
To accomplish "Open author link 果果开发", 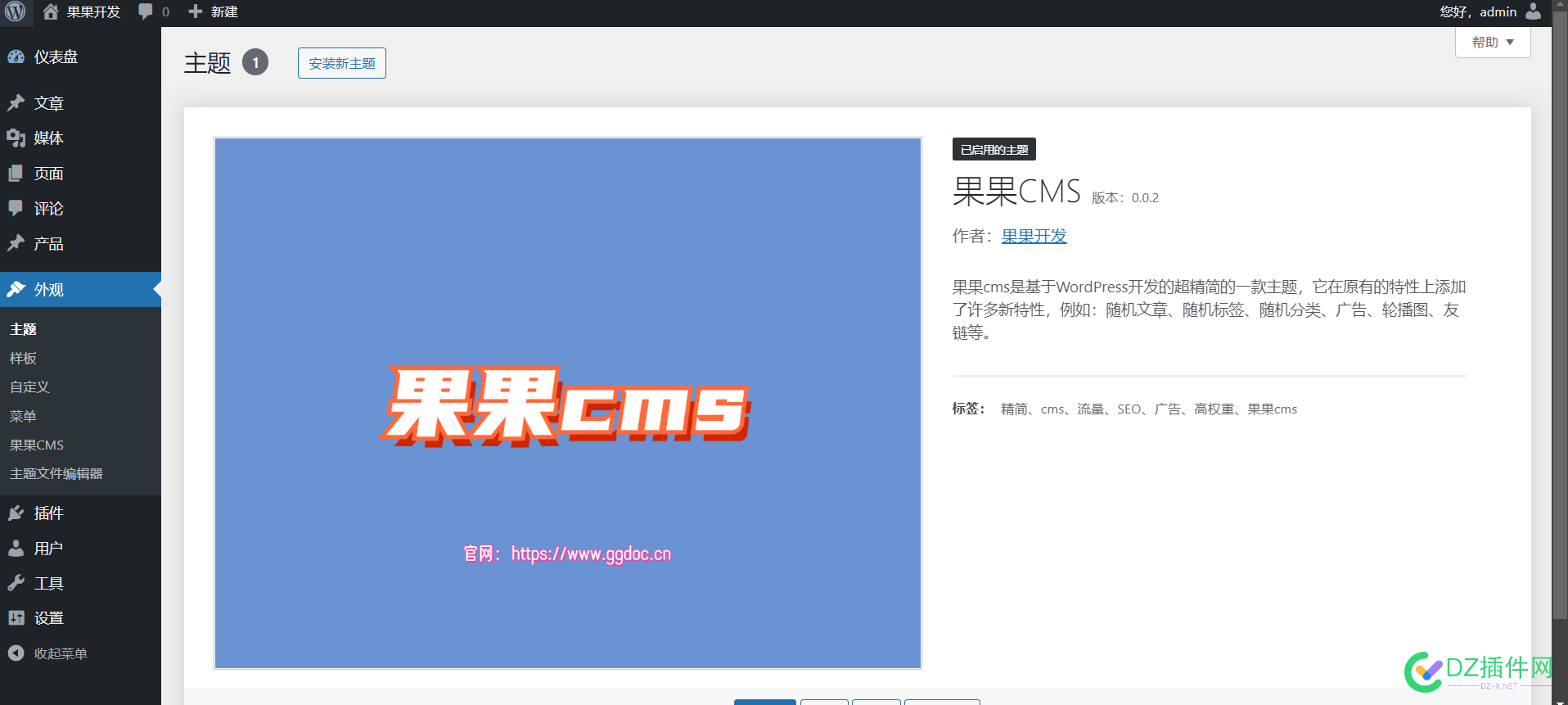I will [1034, 236].
